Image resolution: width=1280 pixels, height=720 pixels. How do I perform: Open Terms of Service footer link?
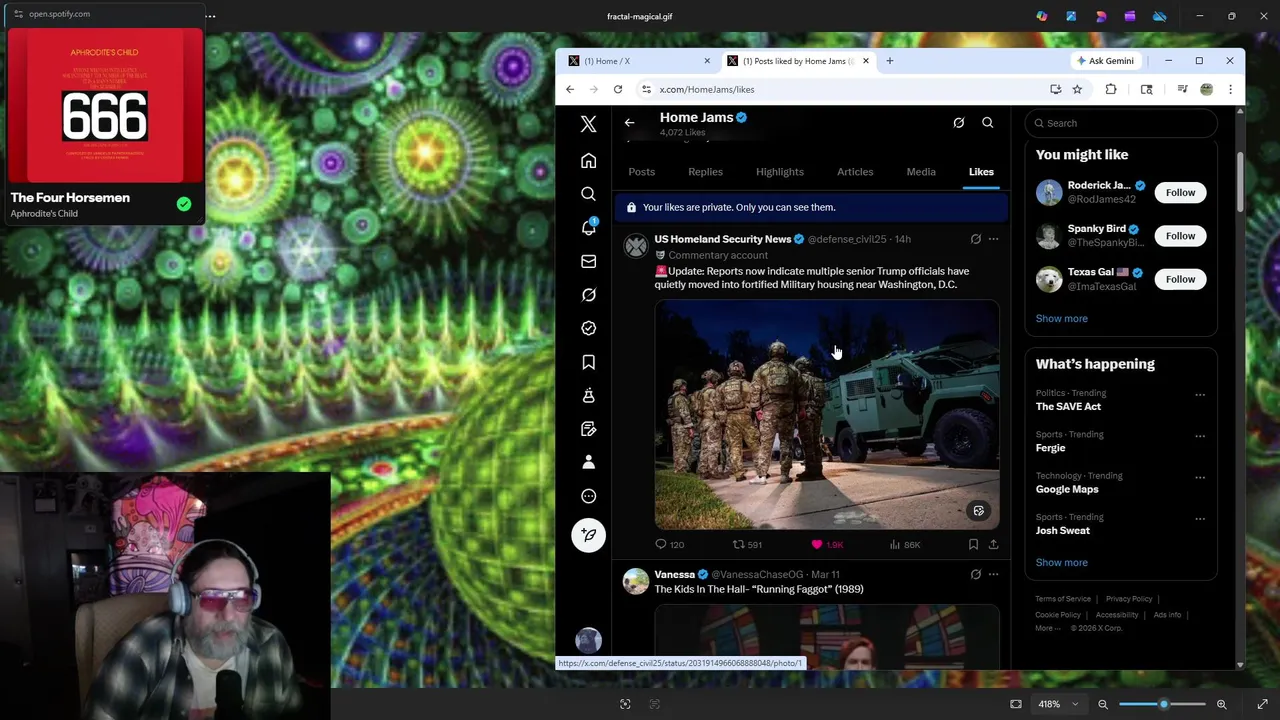coord(1063,599)
